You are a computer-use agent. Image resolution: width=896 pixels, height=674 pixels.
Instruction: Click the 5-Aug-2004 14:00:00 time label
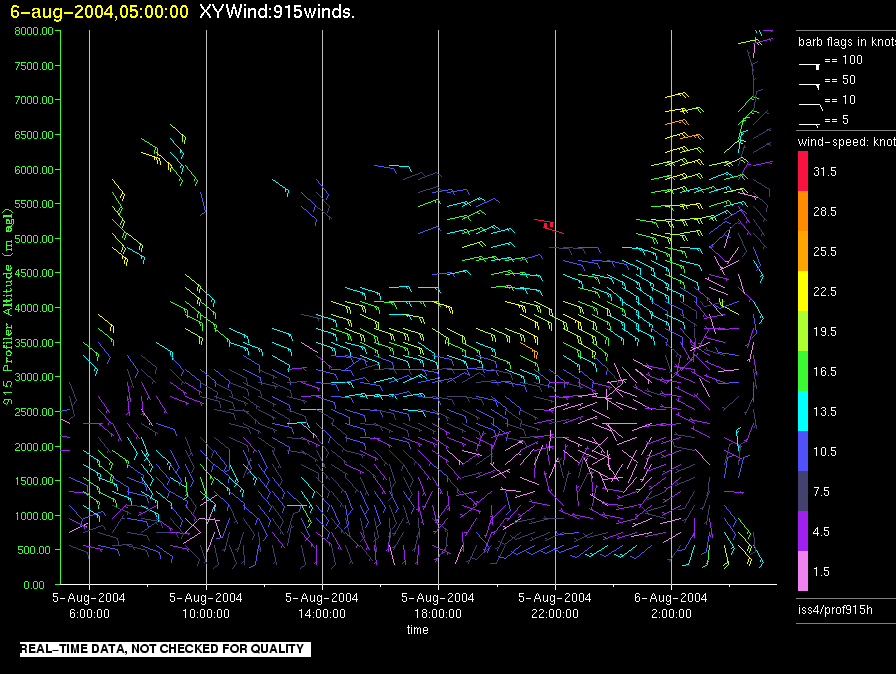(322, 605)
